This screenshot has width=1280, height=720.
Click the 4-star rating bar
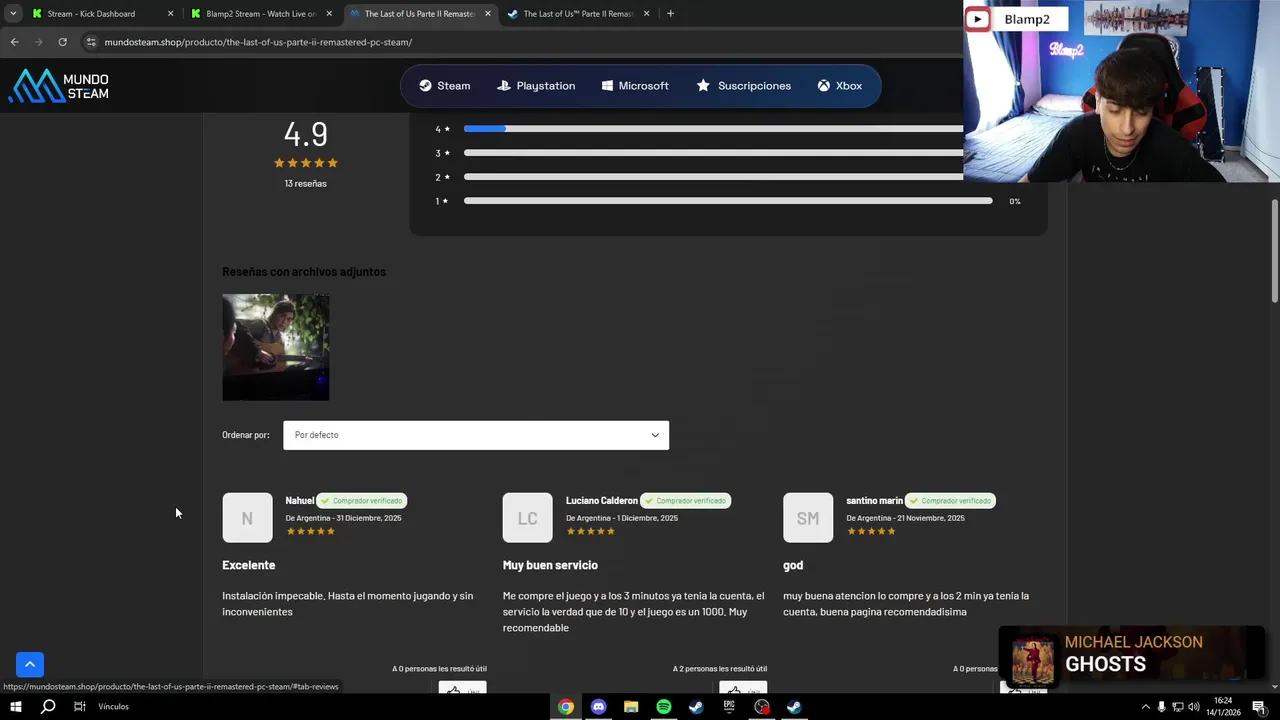click(x=714, y=129)
